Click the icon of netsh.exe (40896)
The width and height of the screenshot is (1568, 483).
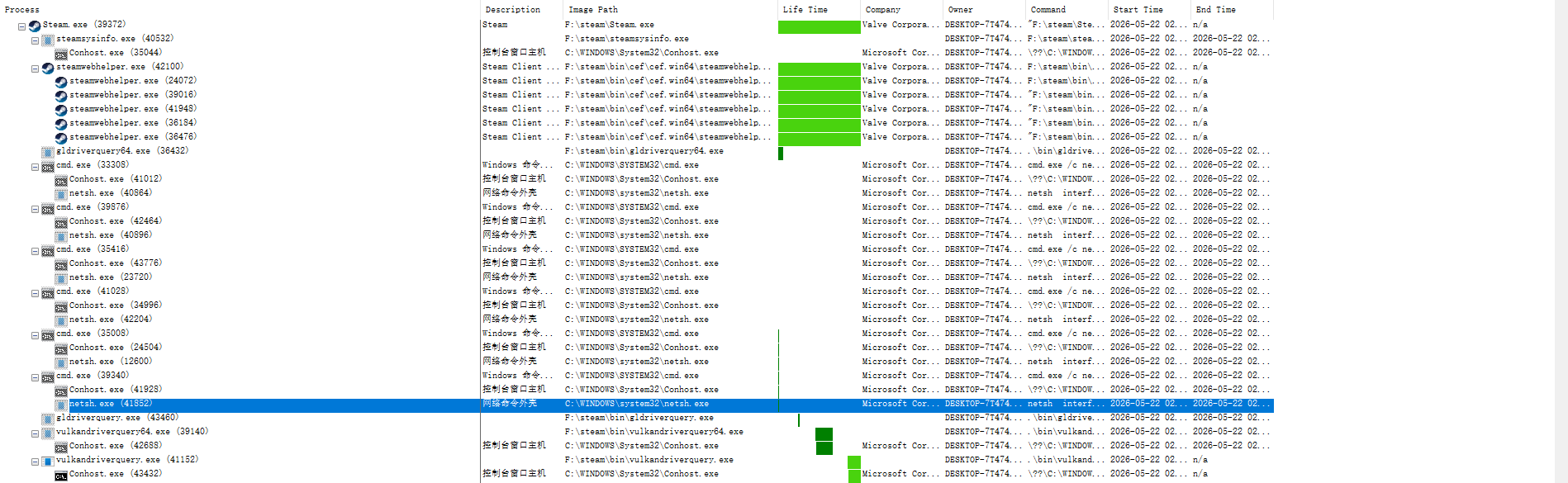pos(61,236)
